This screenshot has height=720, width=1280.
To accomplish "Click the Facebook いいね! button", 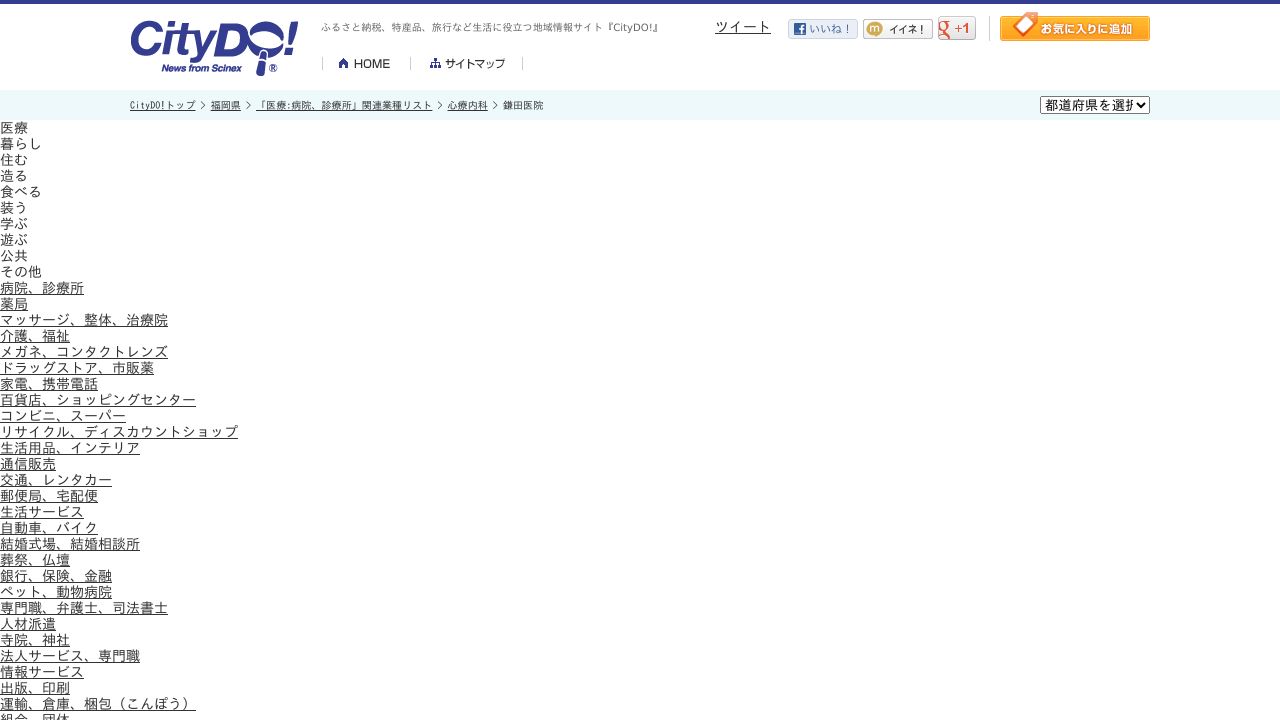I will [x=822, y=29].
